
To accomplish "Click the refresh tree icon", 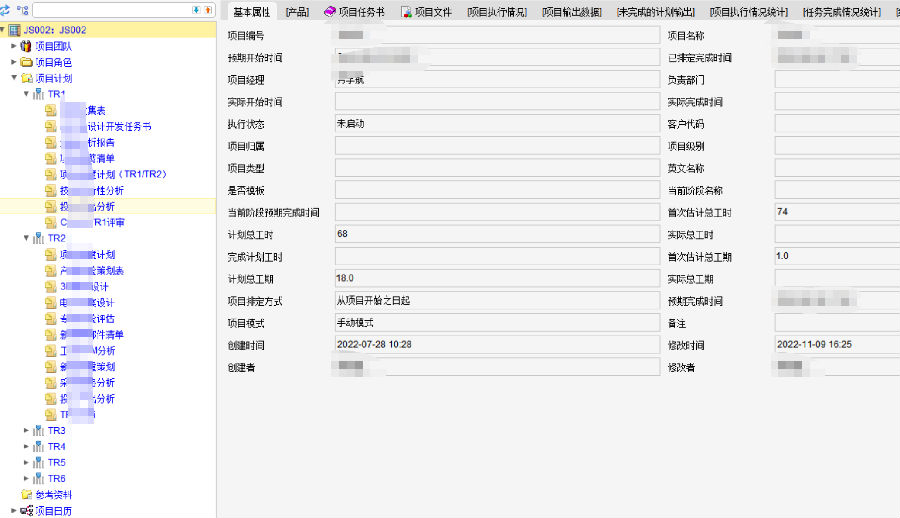I will coord(5,10).
